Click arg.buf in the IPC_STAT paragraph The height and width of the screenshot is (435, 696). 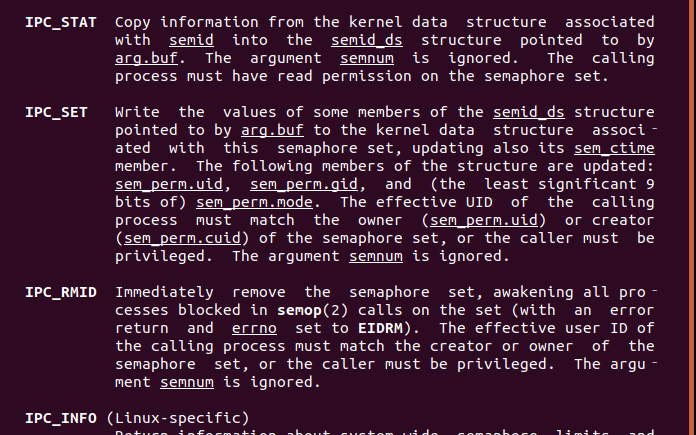[x=146, y=58]
